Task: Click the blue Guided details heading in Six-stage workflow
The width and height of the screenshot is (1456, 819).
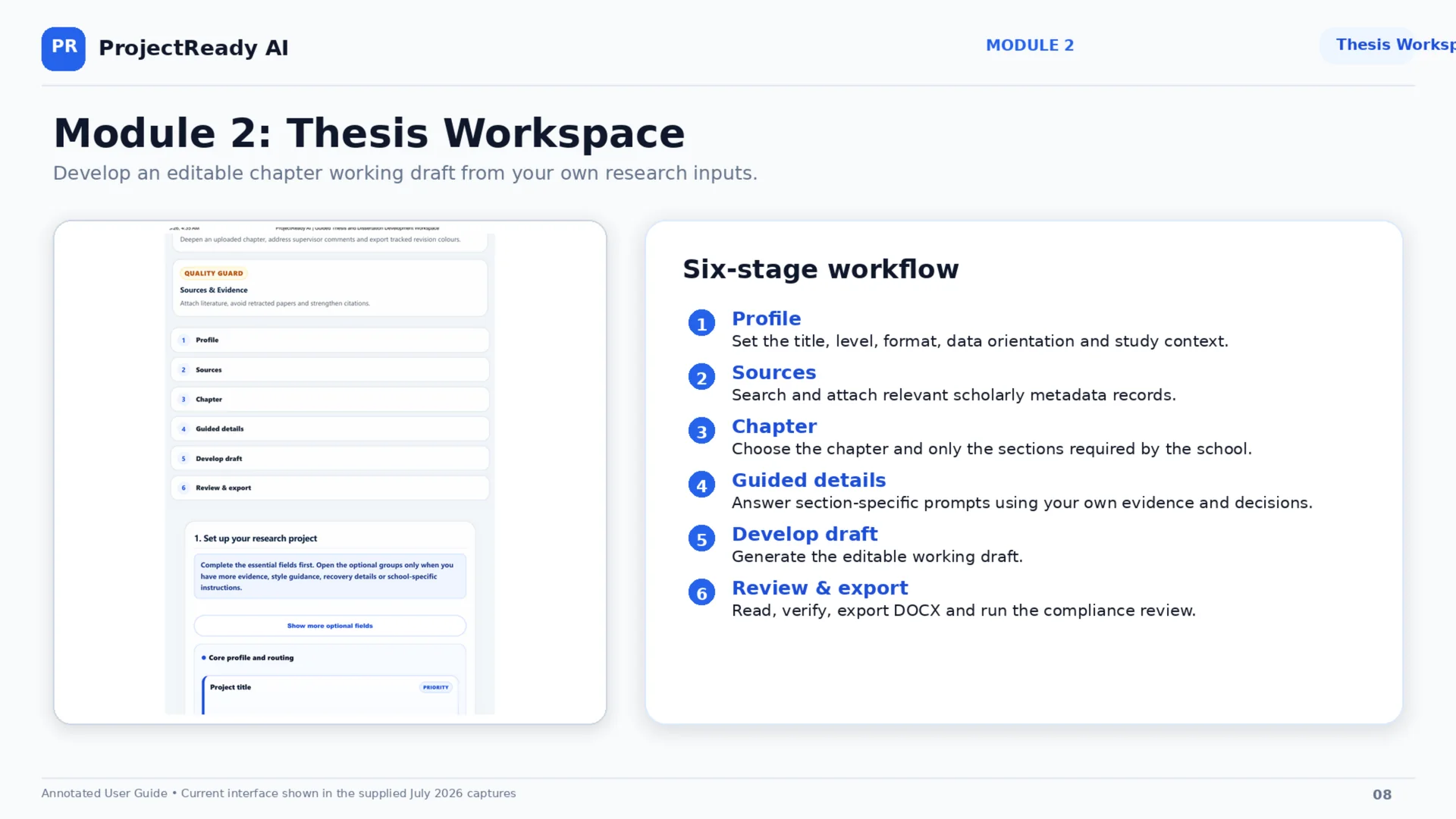Action: [808, 480]
